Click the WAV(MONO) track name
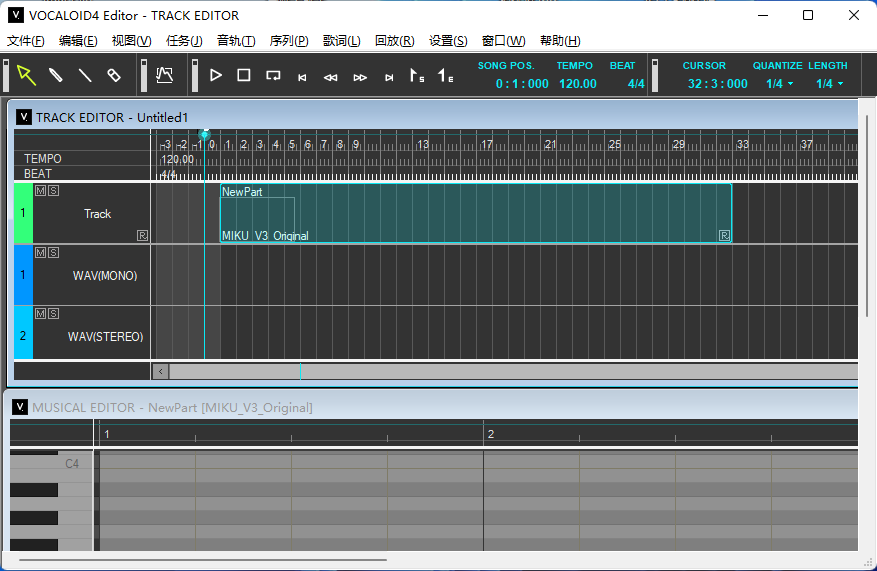 point(105,276)
